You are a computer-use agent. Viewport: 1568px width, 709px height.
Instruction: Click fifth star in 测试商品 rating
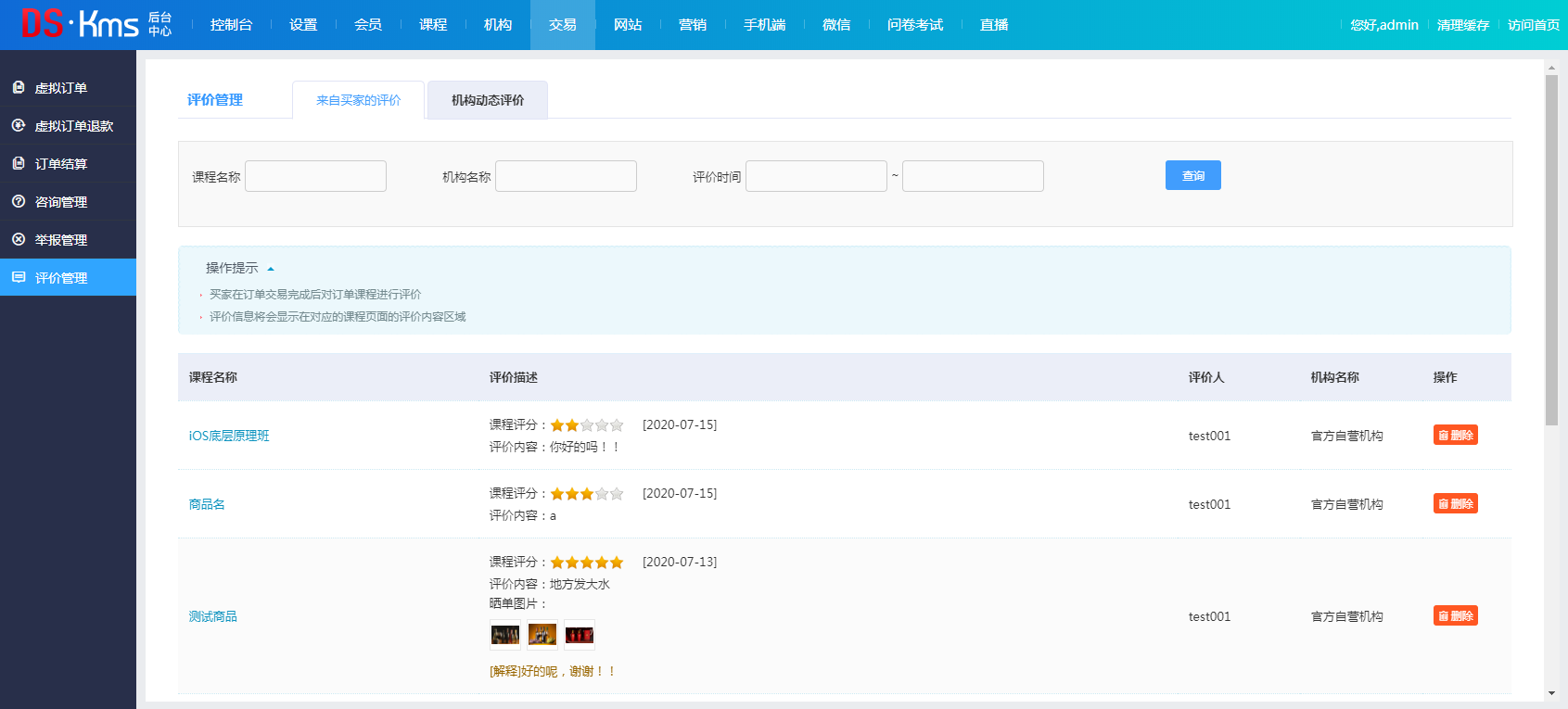[617, 563]
